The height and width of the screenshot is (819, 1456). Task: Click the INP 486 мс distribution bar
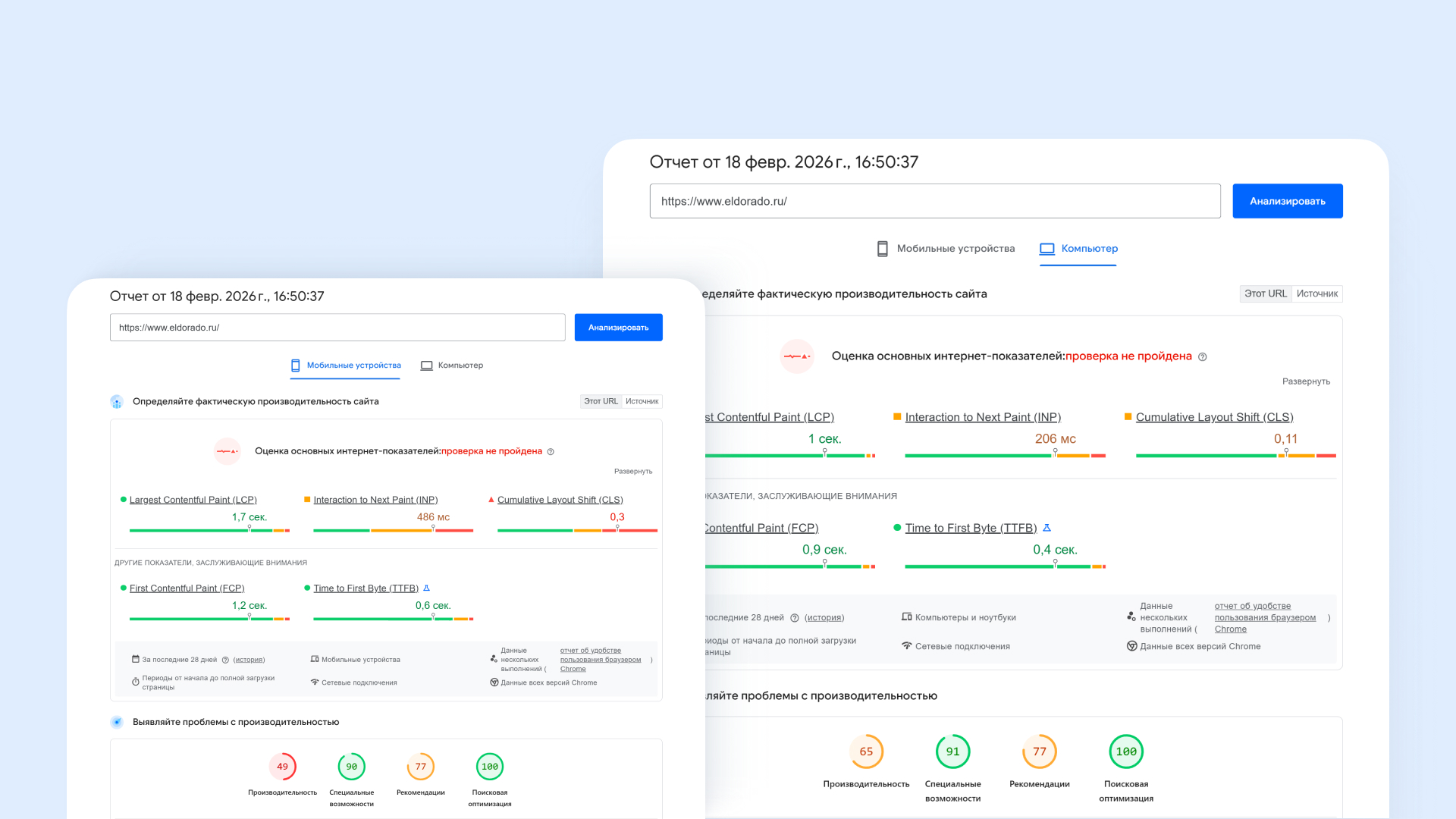(x=393, y=531)
